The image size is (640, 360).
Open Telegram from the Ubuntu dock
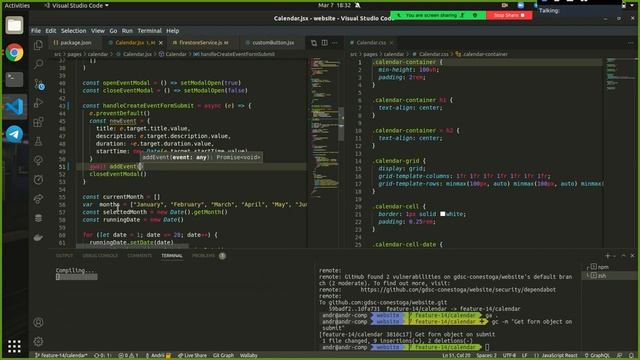[14, 134]
